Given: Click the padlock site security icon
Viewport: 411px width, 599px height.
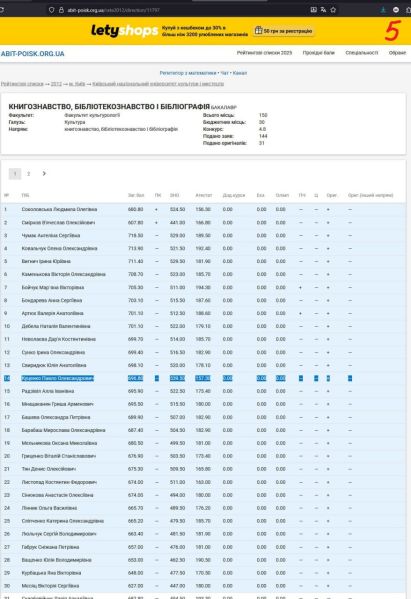Looking at the screenshot, I should [x=61, y=10].
